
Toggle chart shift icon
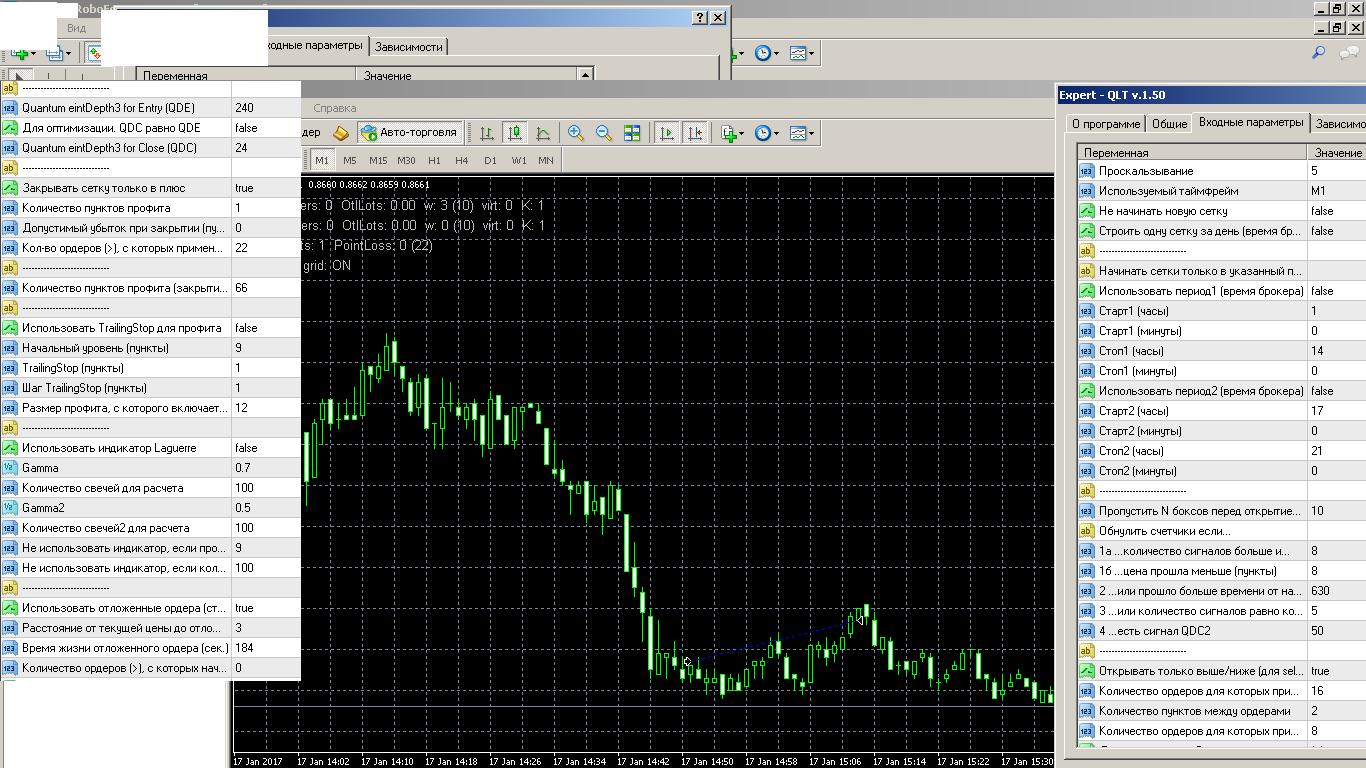tap(695, 133)
